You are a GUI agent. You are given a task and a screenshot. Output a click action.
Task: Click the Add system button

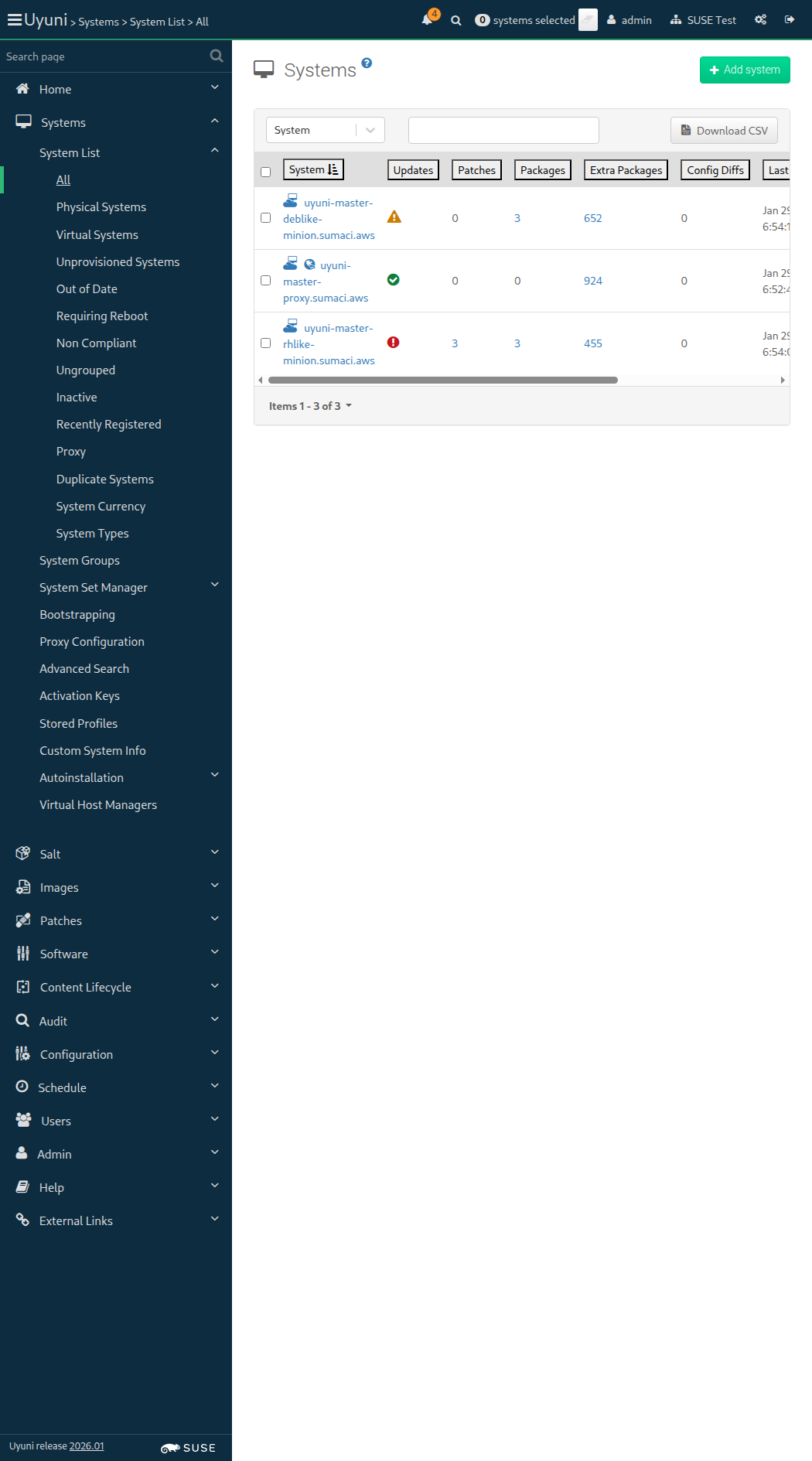pos(744,70)
